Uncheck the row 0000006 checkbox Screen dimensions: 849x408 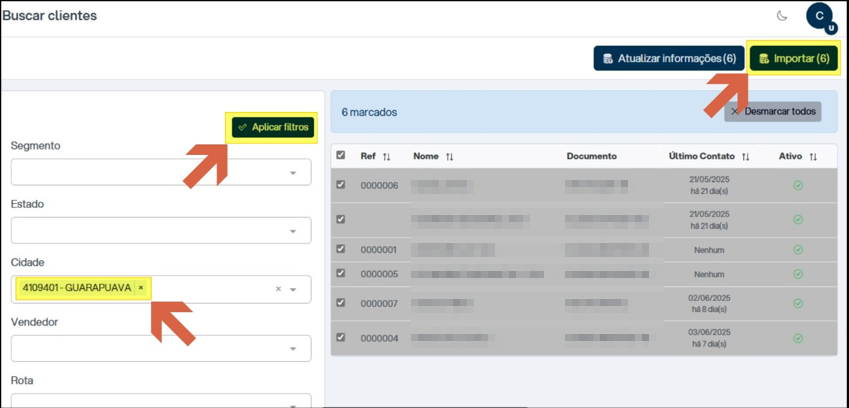(341, 185)
